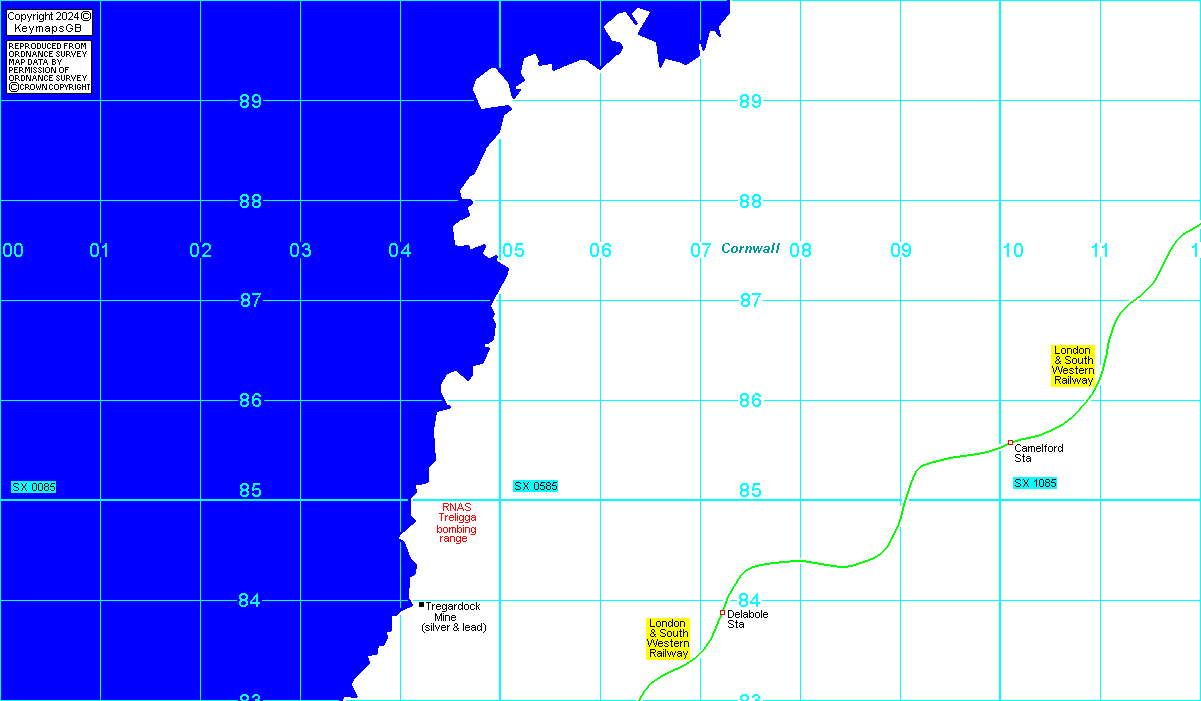
Task: Click the railway label near Camelford station
Action: (1073, 366)
